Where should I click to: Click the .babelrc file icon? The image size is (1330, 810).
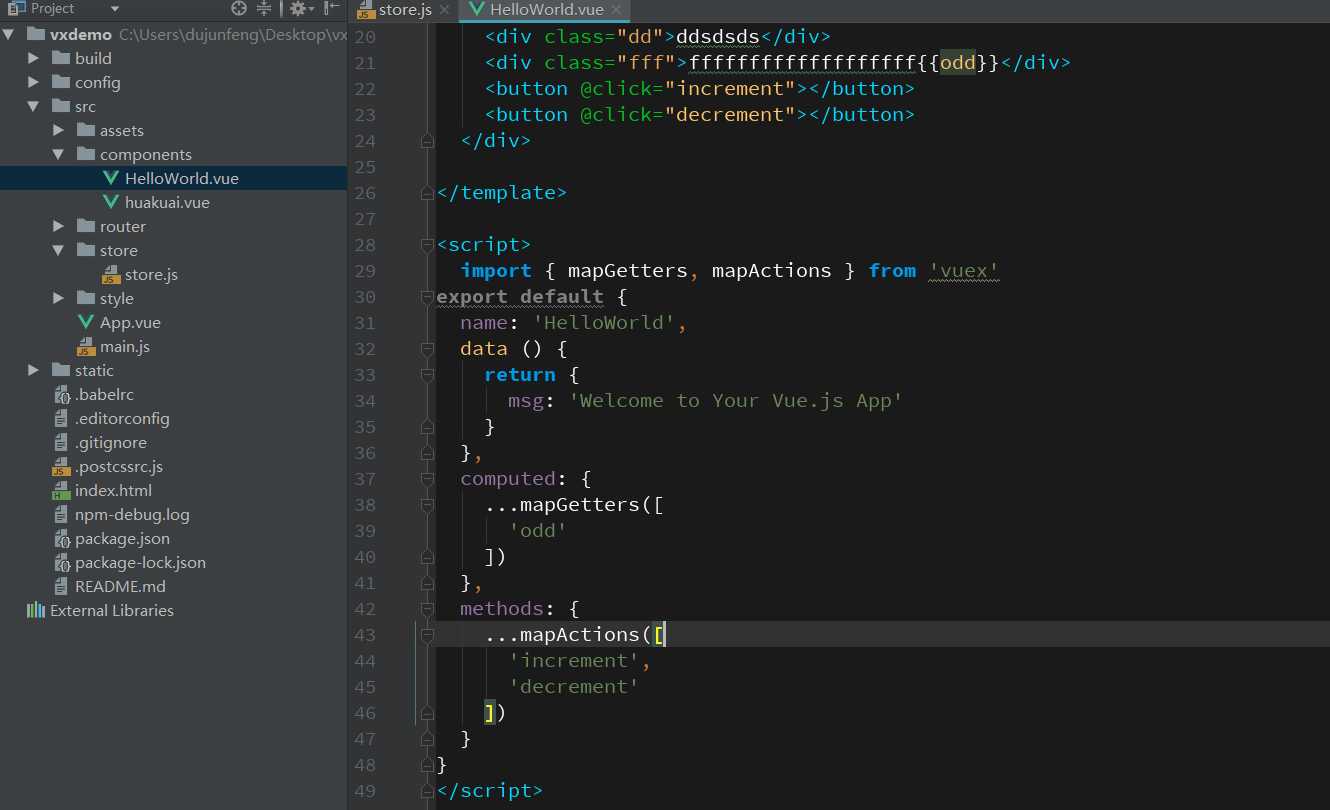(61, 395)
